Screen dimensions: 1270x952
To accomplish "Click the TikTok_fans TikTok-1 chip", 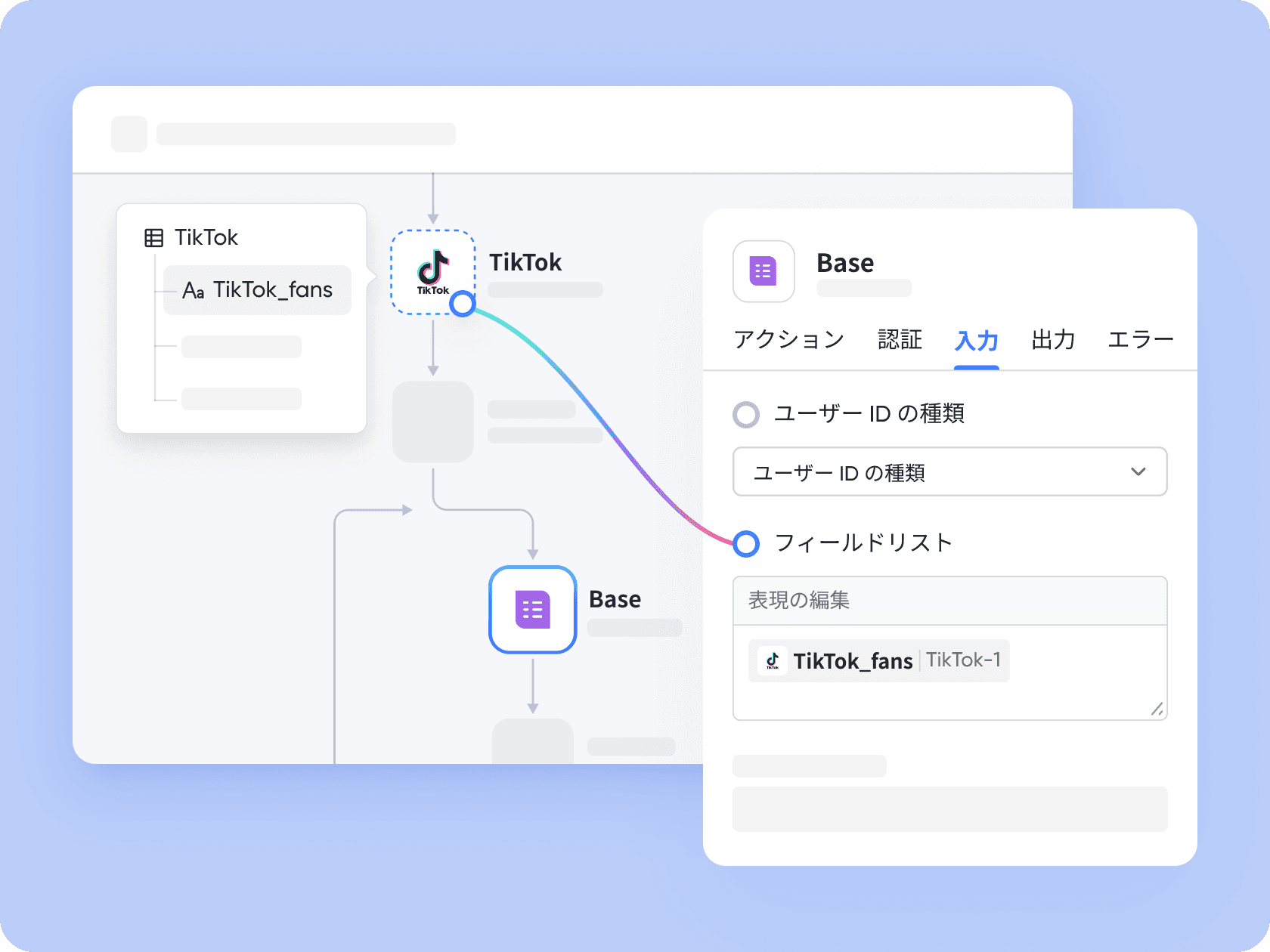I will tap(878, 661).
